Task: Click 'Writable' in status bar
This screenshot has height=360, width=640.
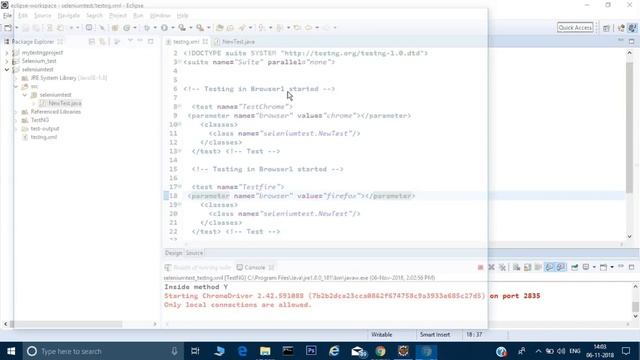Action: (x=382, y=334)
